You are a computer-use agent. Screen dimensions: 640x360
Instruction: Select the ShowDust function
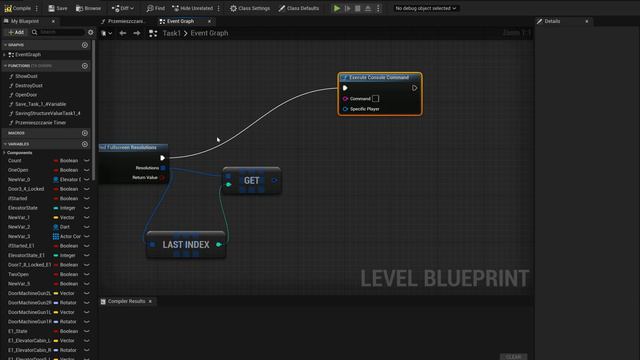pyautogui.click(x=26, y=76)
